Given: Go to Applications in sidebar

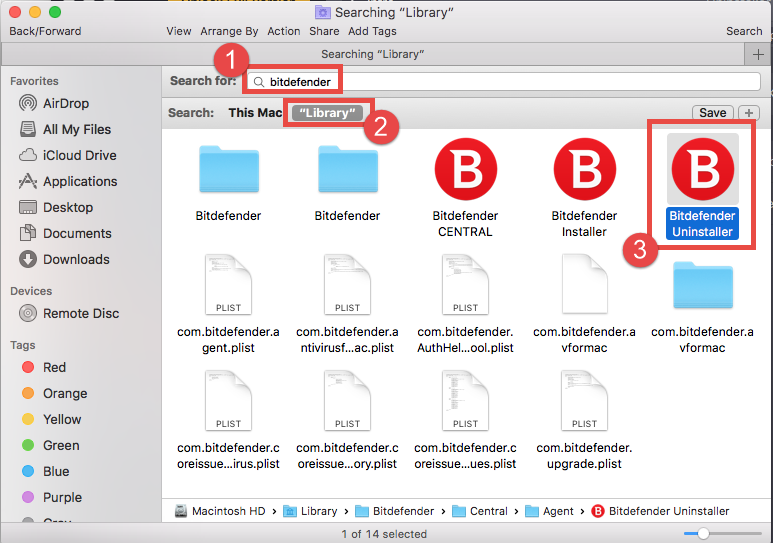Looking at the screenshot, I should 68,181.
